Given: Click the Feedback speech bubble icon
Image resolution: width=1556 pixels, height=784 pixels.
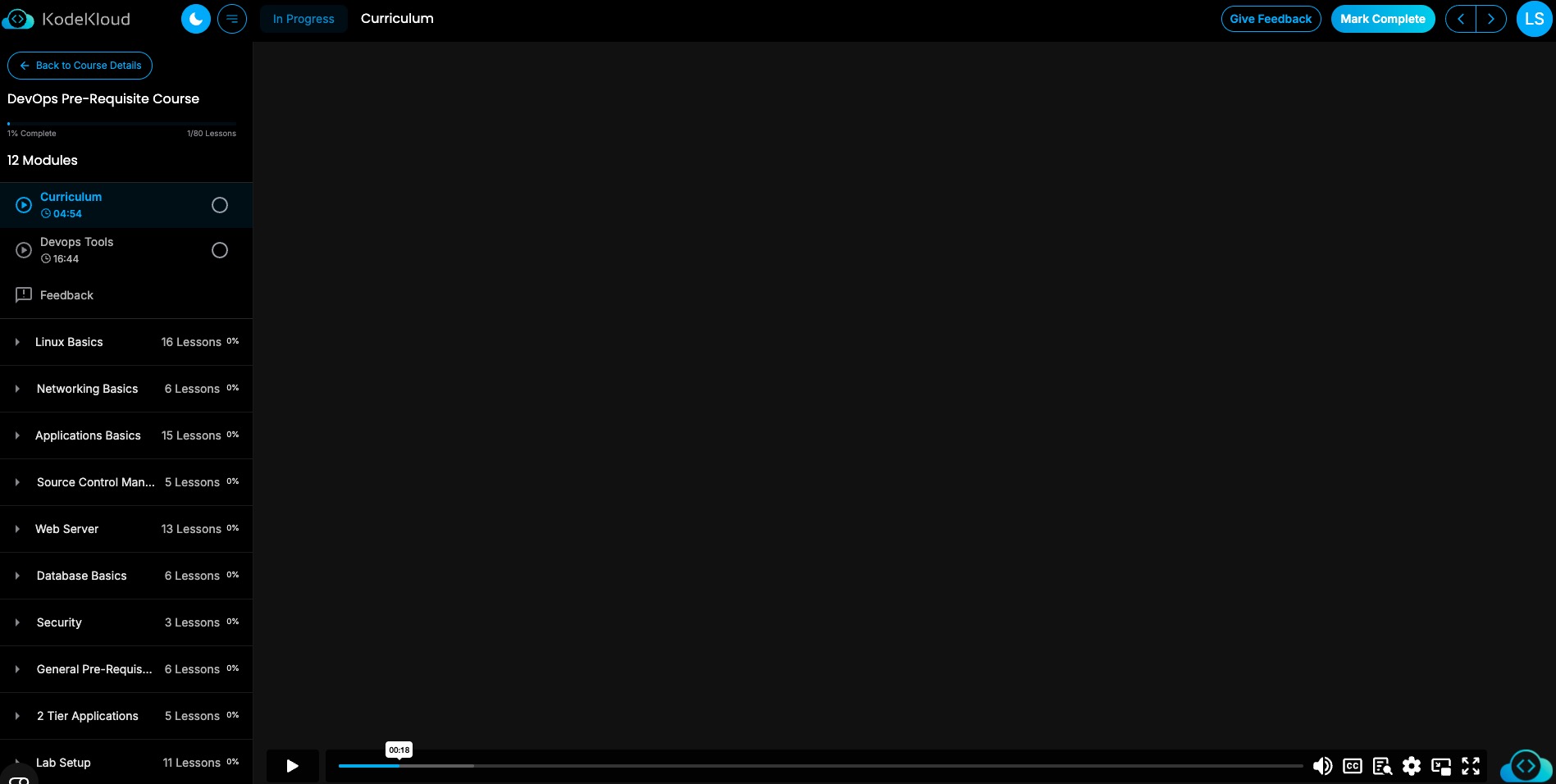Looking at the screenshot, I should point(24,294).
